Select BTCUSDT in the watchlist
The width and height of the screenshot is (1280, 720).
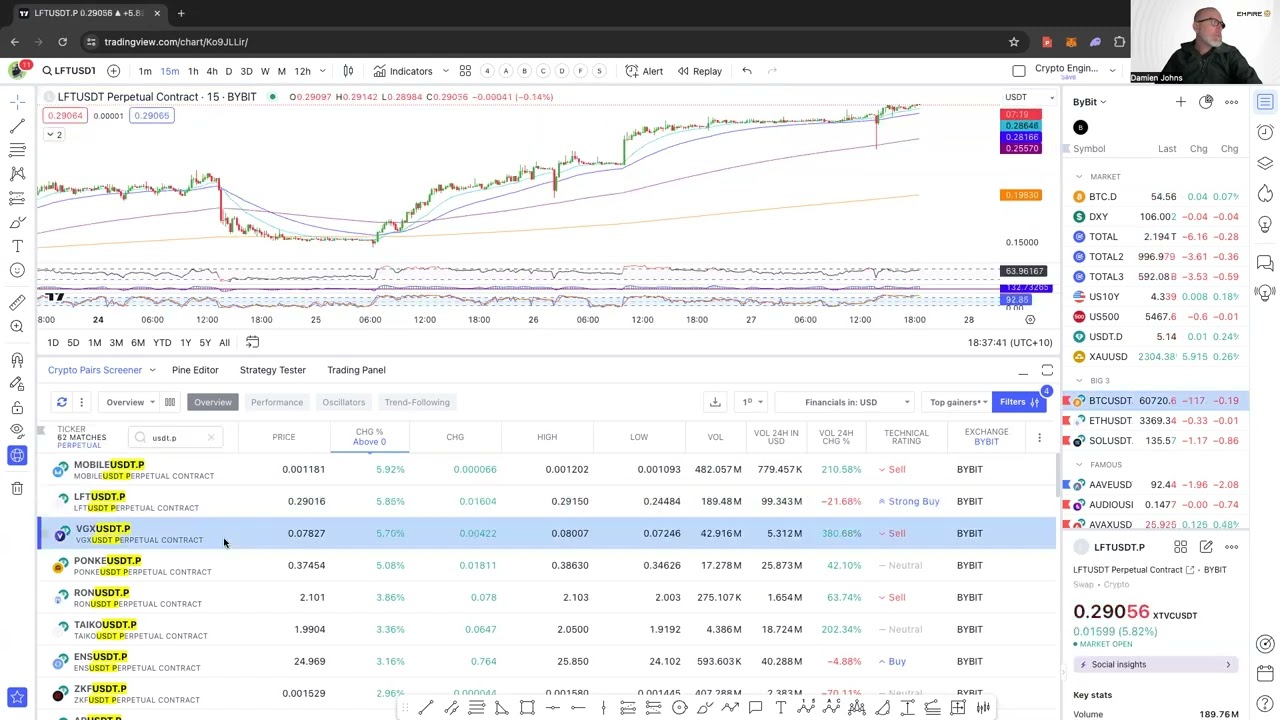pos(1155,400)
